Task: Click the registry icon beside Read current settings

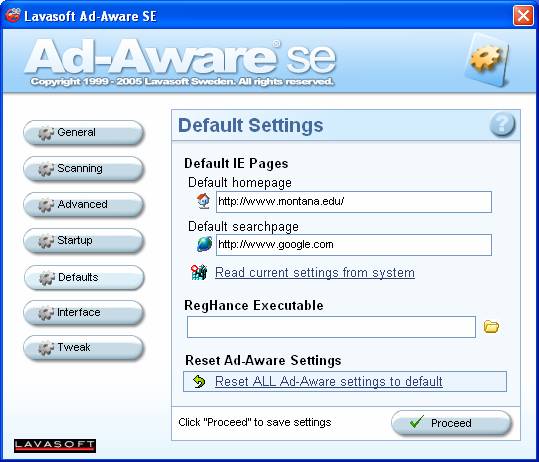Action: click(199, 272)
